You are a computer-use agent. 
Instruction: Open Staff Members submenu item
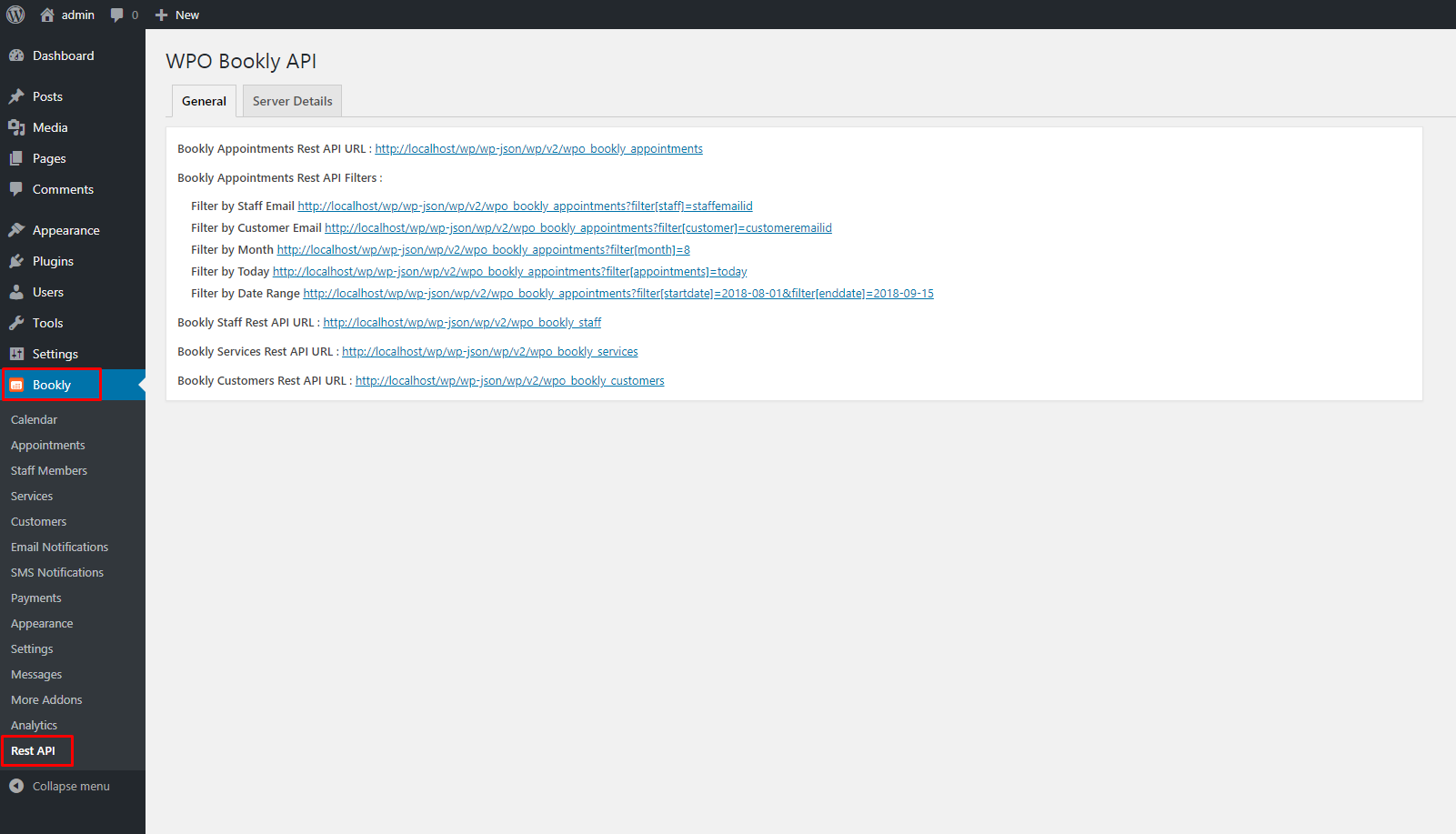49,470
